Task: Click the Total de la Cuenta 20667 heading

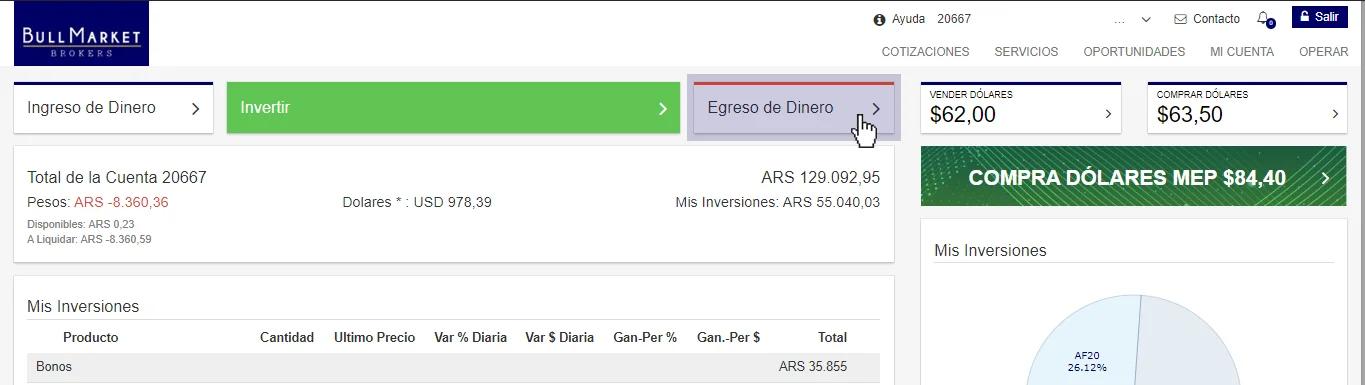Action: (x=117, y=178)
